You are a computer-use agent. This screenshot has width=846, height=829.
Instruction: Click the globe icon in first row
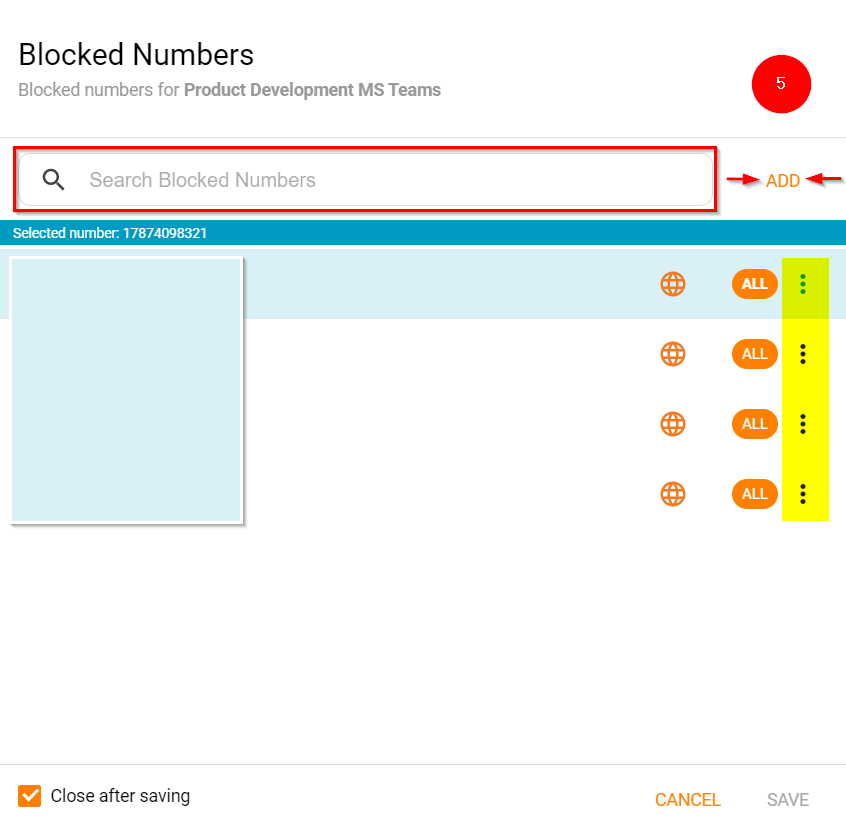[673, 284]
